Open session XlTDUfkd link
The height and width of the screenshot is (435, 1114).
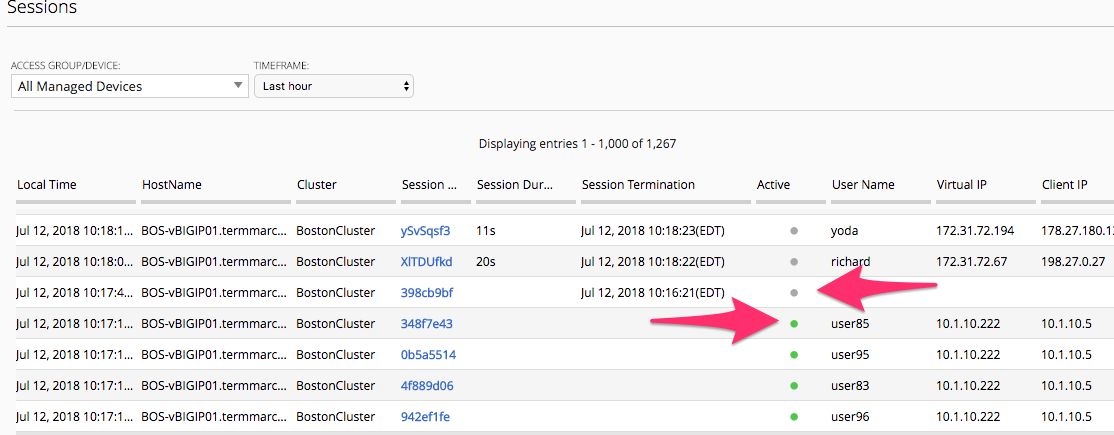click(426, 262)
